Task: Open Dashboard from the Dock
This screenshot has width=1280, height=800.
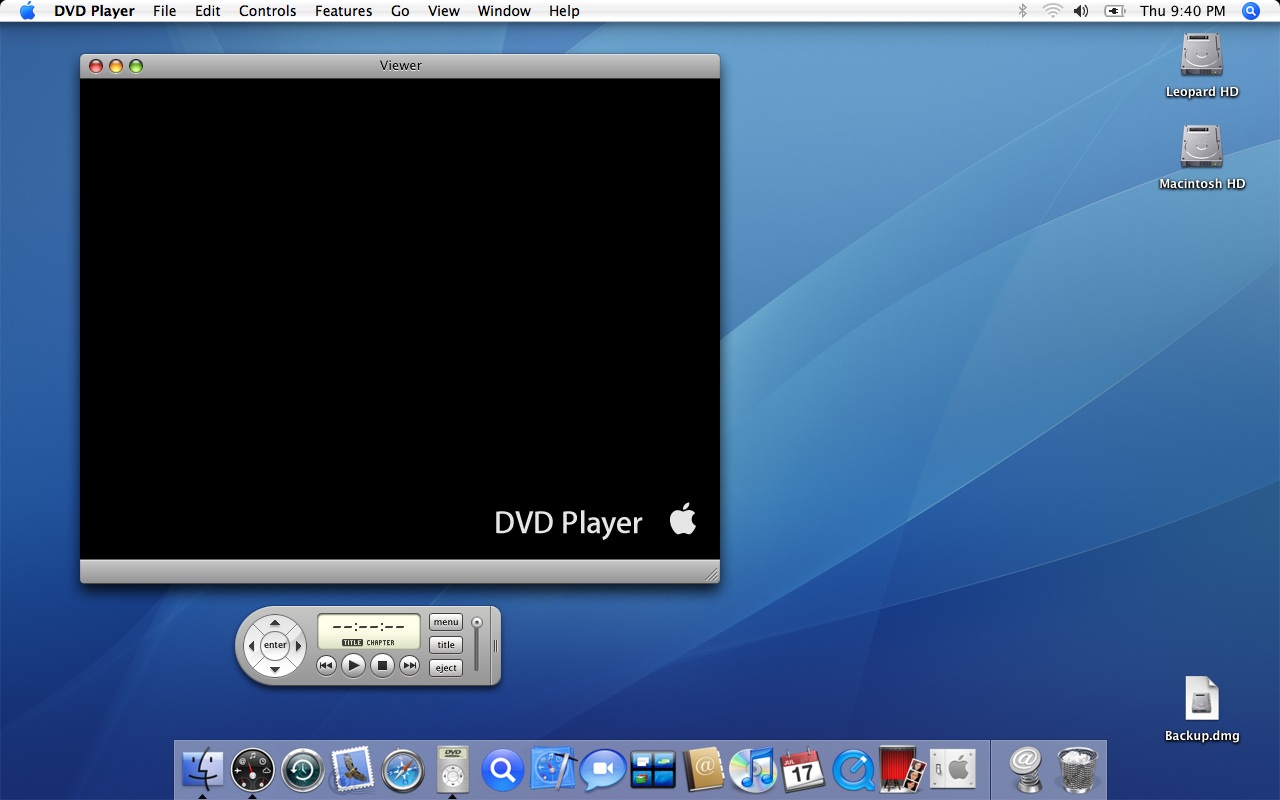Action: (252, 770)
